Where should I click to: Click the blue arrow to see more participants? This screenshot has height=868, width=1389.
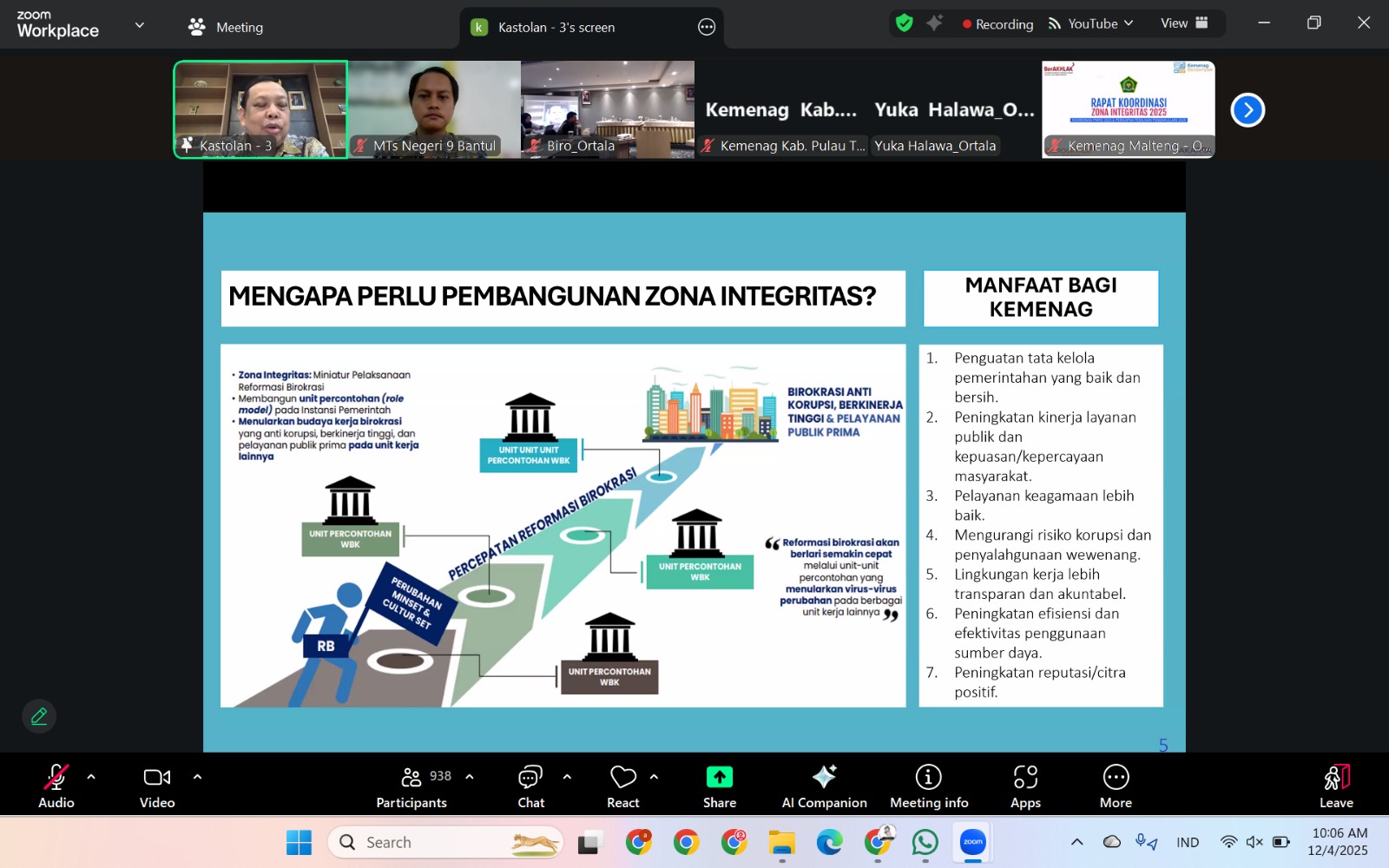(1247, 109)
